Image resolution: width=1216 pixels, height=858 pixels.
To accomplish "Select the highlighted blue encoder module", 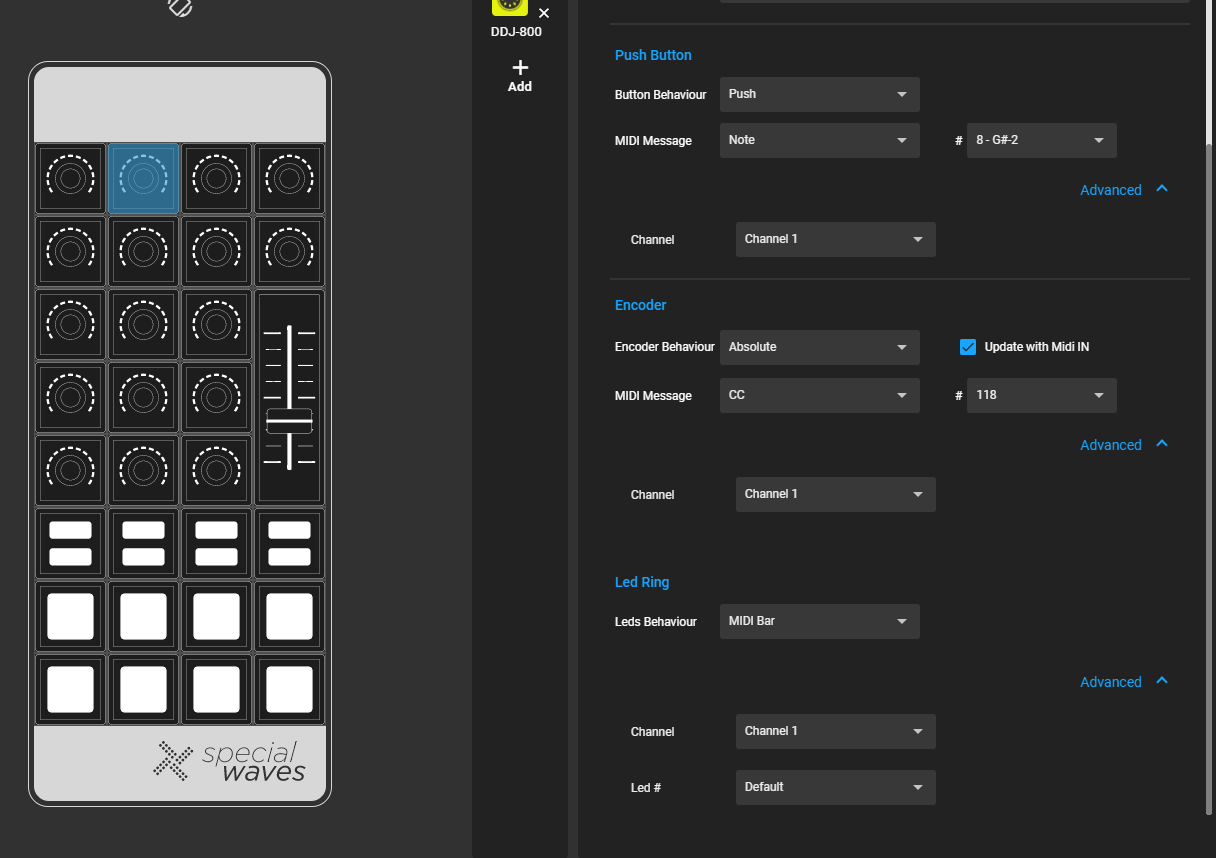I will point(143,179).
